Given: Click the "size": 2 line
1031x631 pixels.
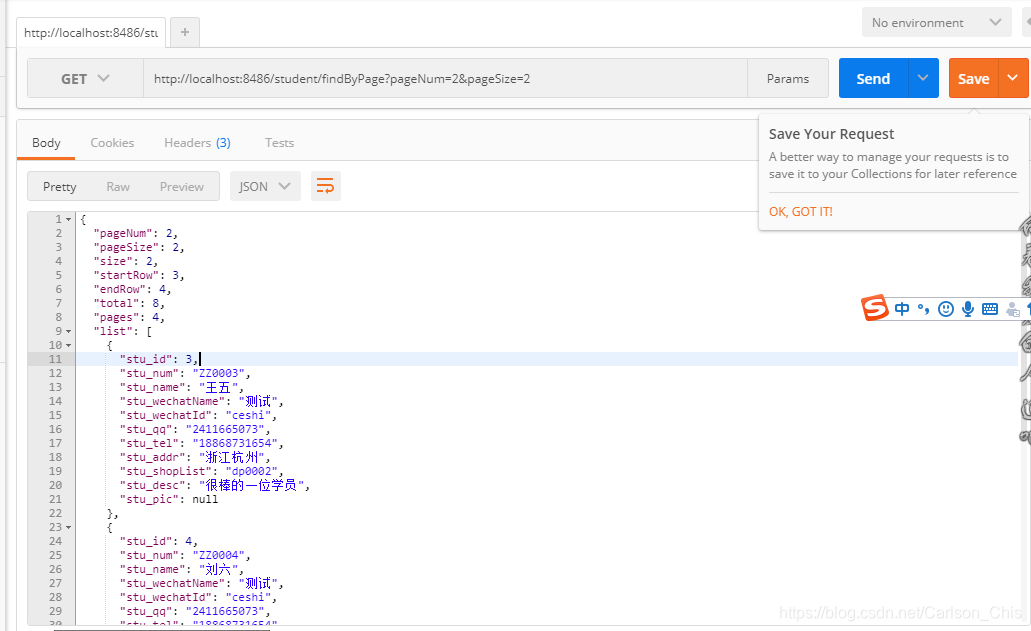Looking at the screenshot, I should coord(126,261).
